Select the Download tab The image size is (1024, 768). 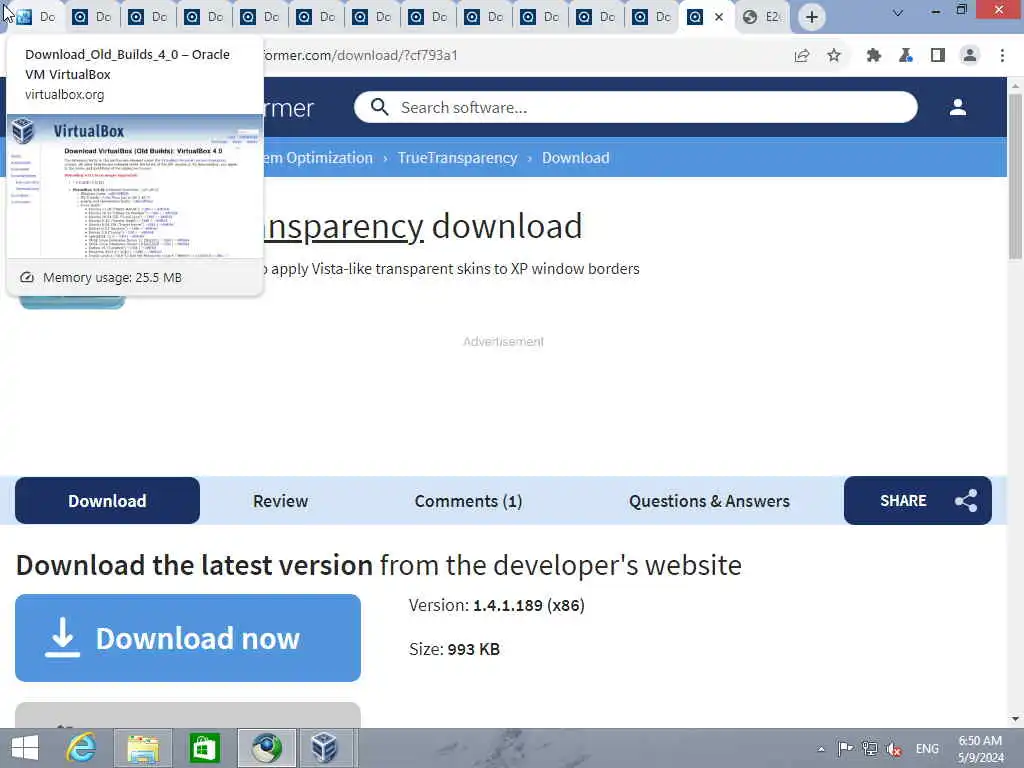tap(107, 501)
